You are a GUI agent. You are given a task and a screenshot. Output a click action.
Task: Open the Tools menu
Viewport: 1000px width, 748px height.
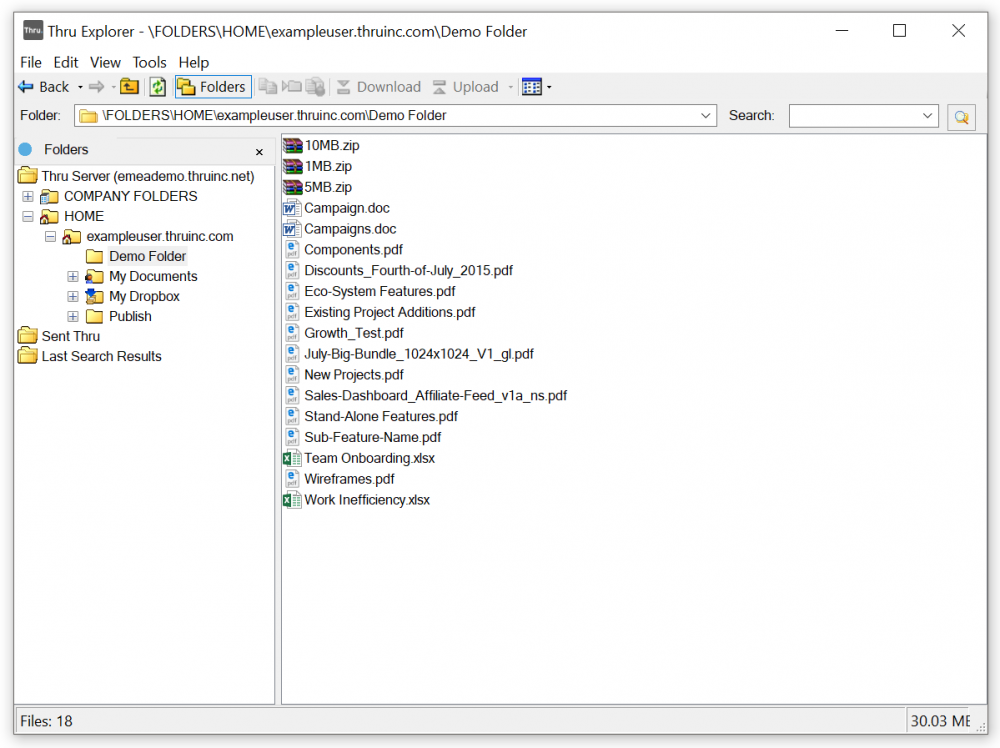[149, 62]
